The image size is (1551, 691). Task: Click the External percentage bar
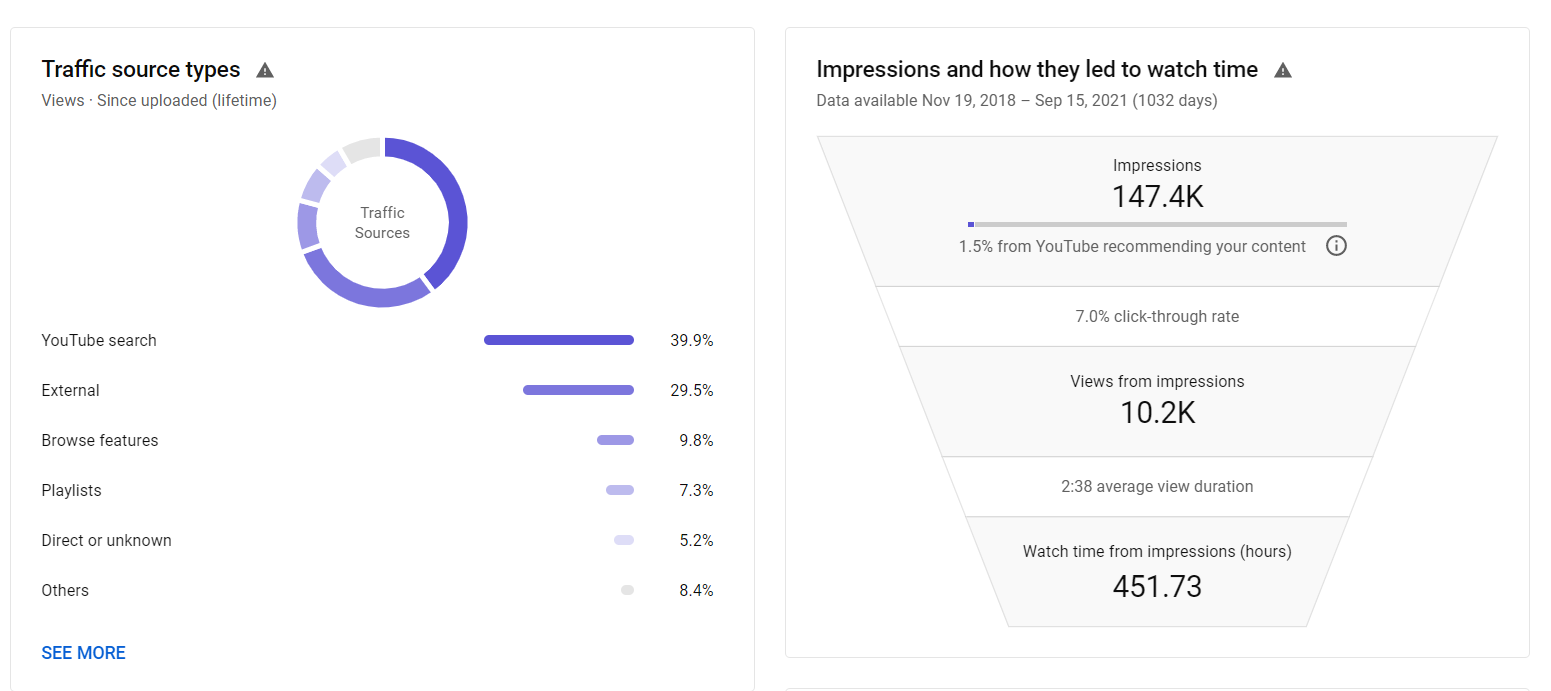click(578, 390)
